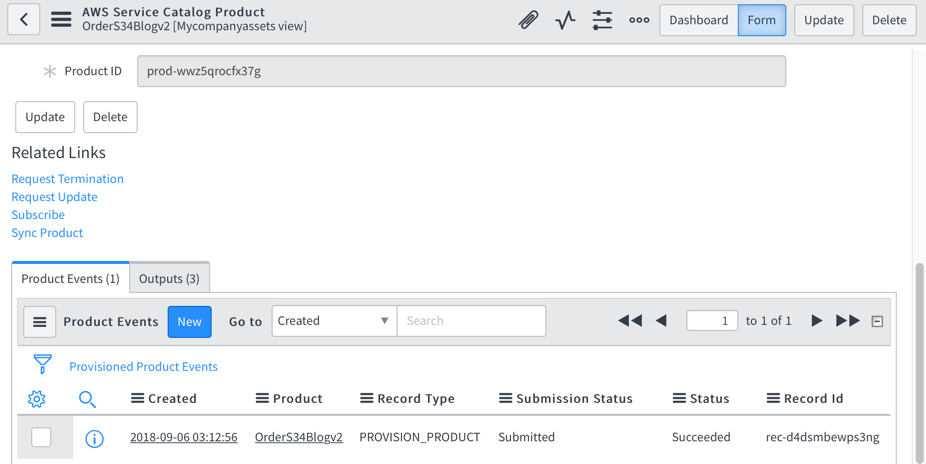Click the Sync Product link
Image resolution: width=926 pixels, height=464 pixels.
(x=47, y=233)
